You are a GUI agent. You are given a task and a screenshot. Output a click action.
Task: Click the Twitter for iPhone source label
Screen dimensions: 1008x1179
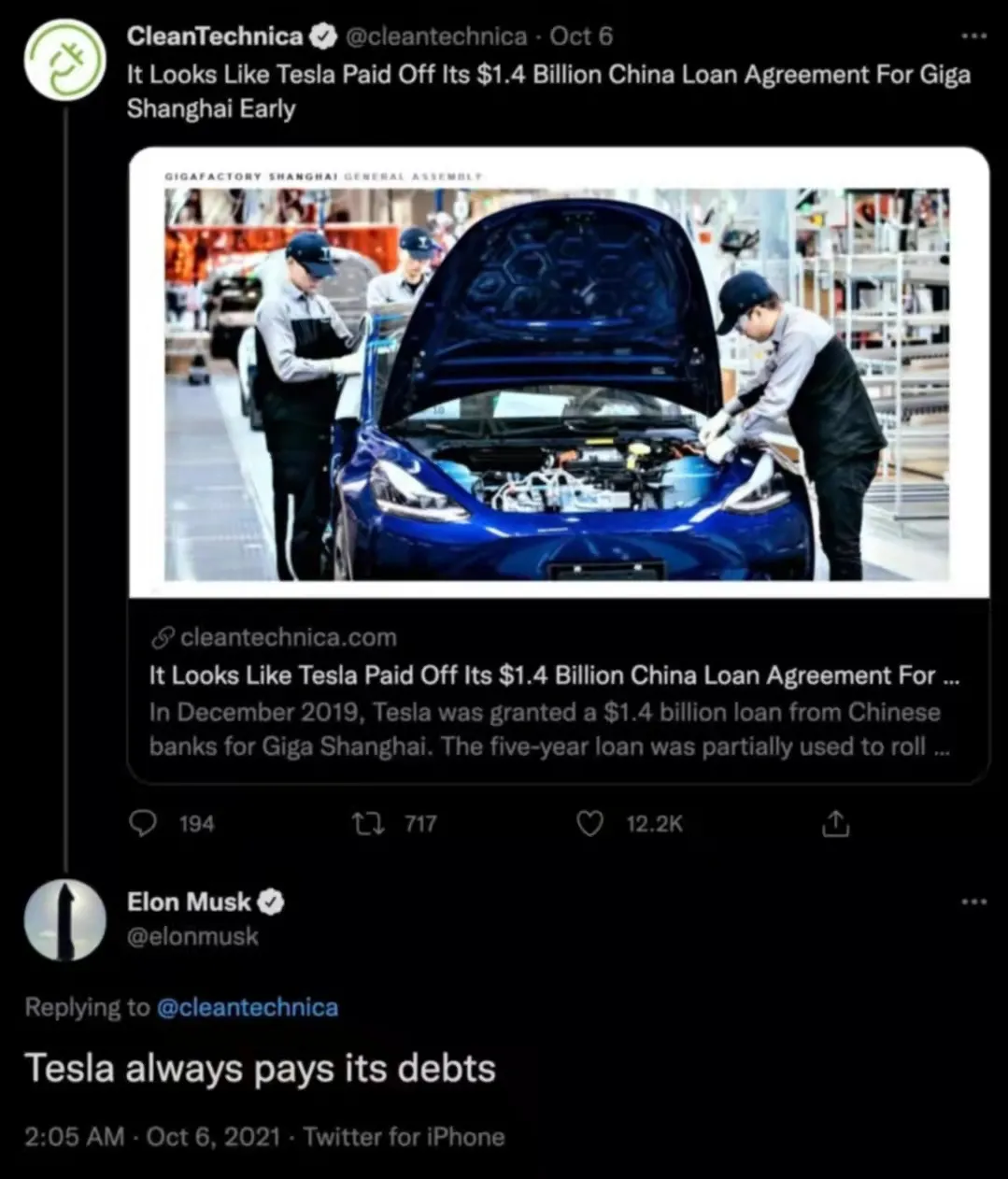click(404, 1137)
